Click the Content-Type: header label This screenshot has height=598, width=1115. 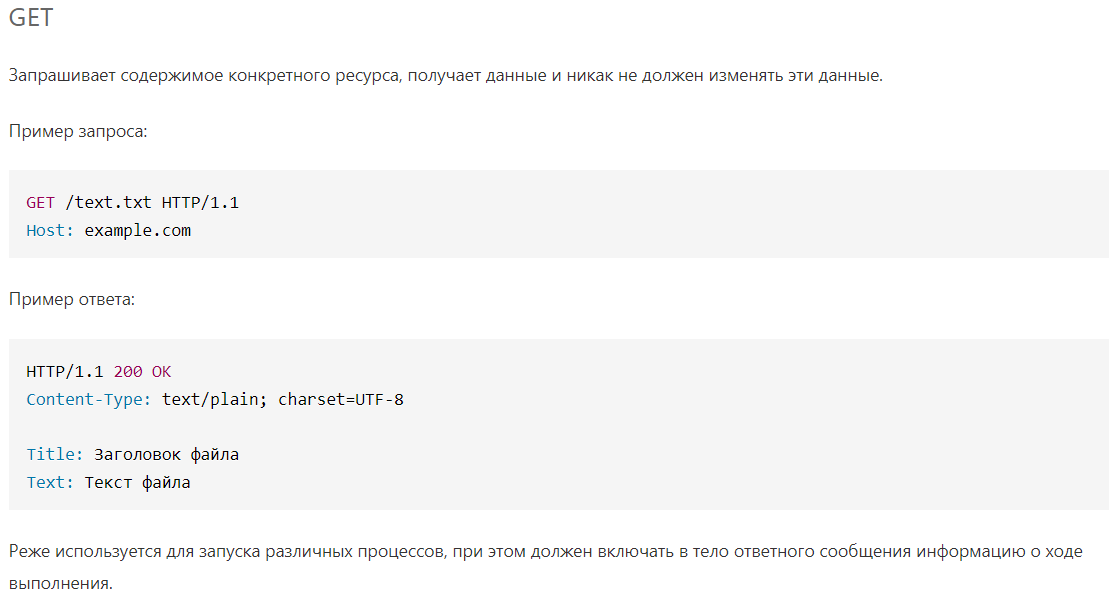[89, 400]
